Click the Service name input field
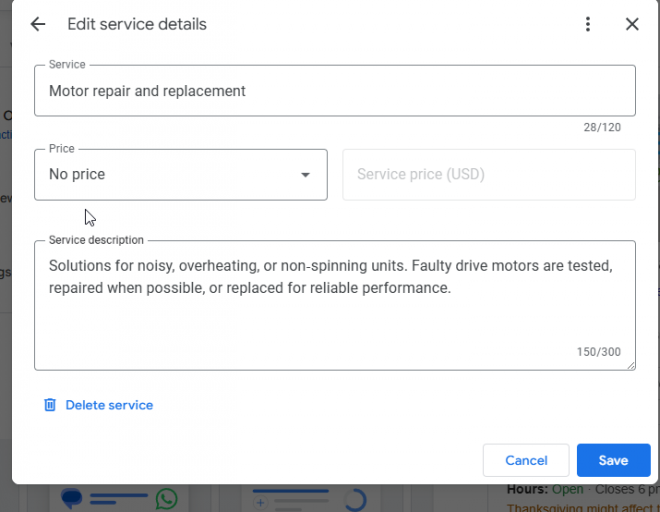 [335, 91]
